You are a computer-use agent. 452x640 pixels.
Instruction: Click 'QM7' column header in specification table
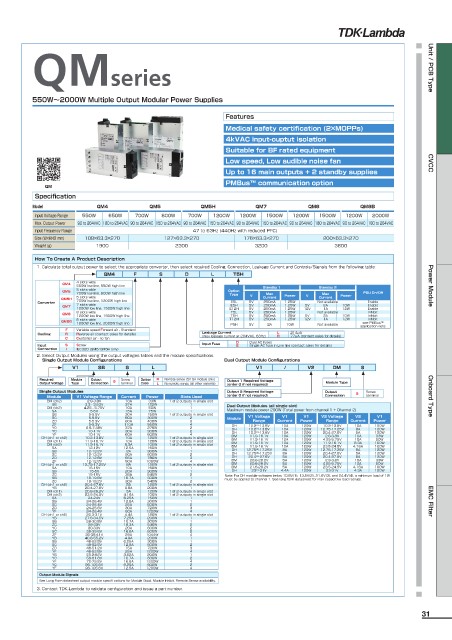(x=261, y=207)
